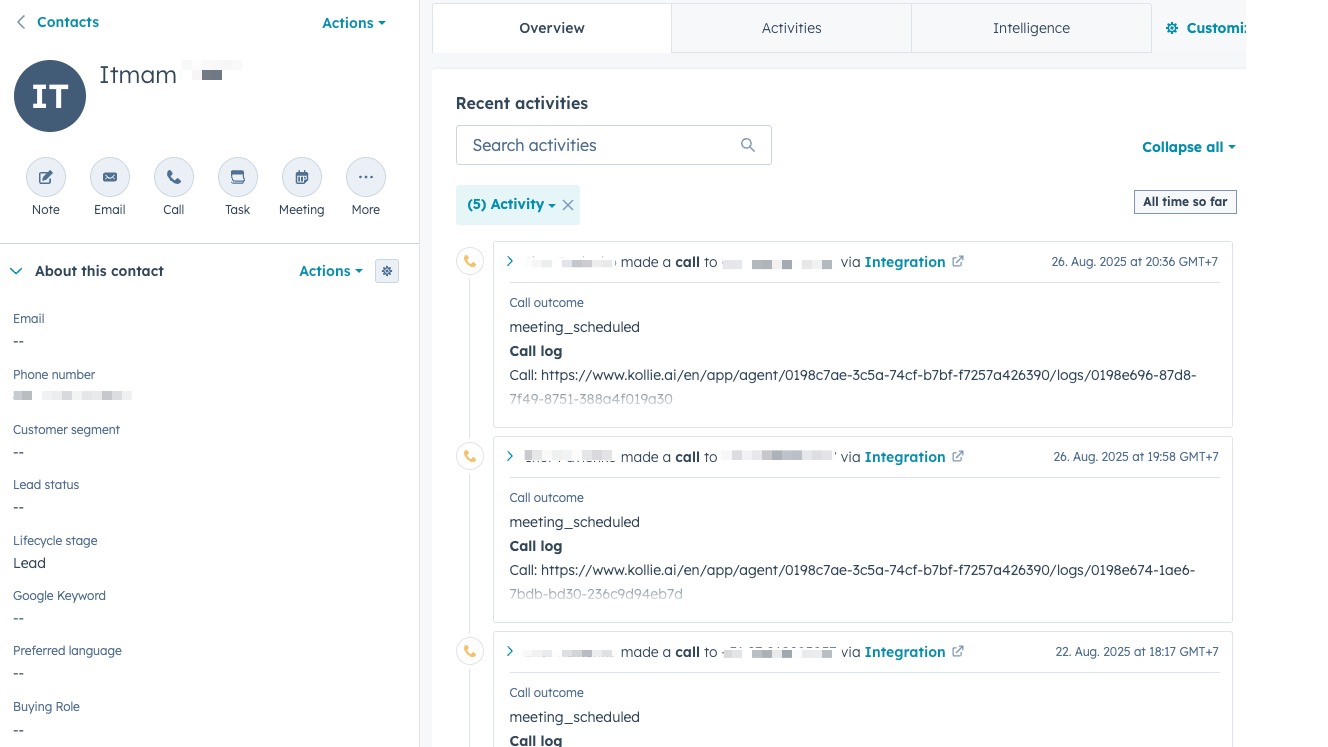Expand the 20:36 call activity chevron
Screen dimensions: 1328x747
510,262
